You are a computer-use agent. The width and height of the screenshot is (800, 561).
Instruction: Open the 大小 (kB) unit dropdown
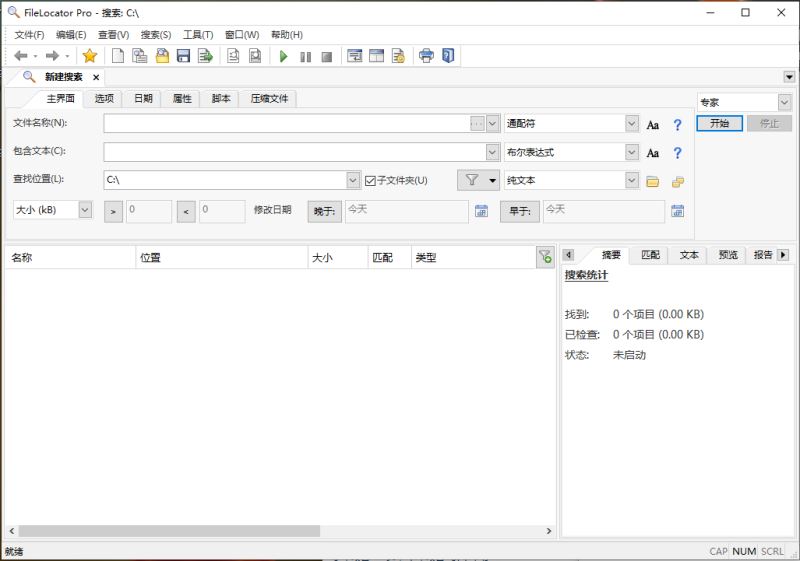tap(85, 210)
